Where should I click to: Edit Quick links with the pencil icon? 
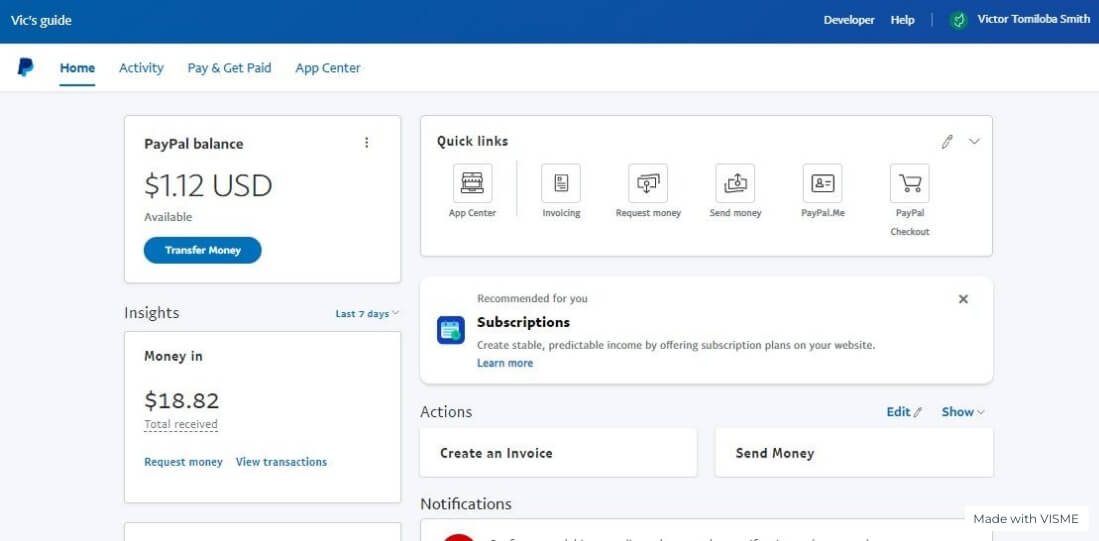pyautogui.click(x=948, y=142)
